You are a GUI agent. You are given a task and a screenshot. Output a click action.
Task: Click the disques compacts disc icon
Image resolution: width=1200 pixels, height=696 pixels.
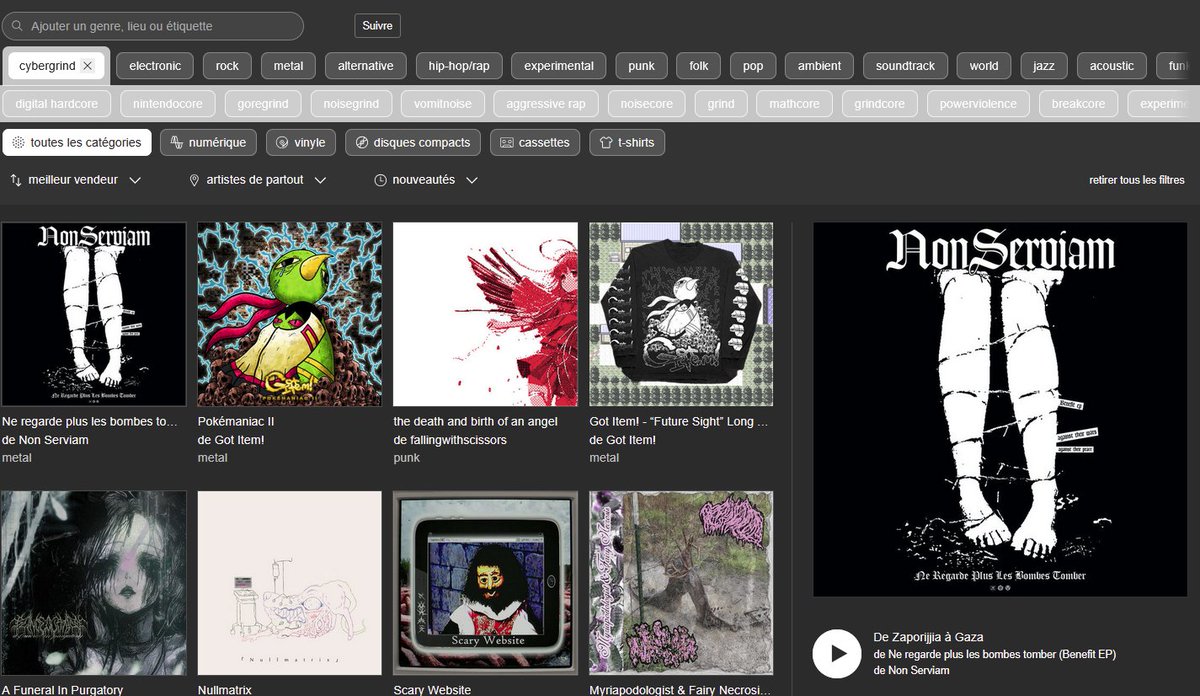click(362, 143)
